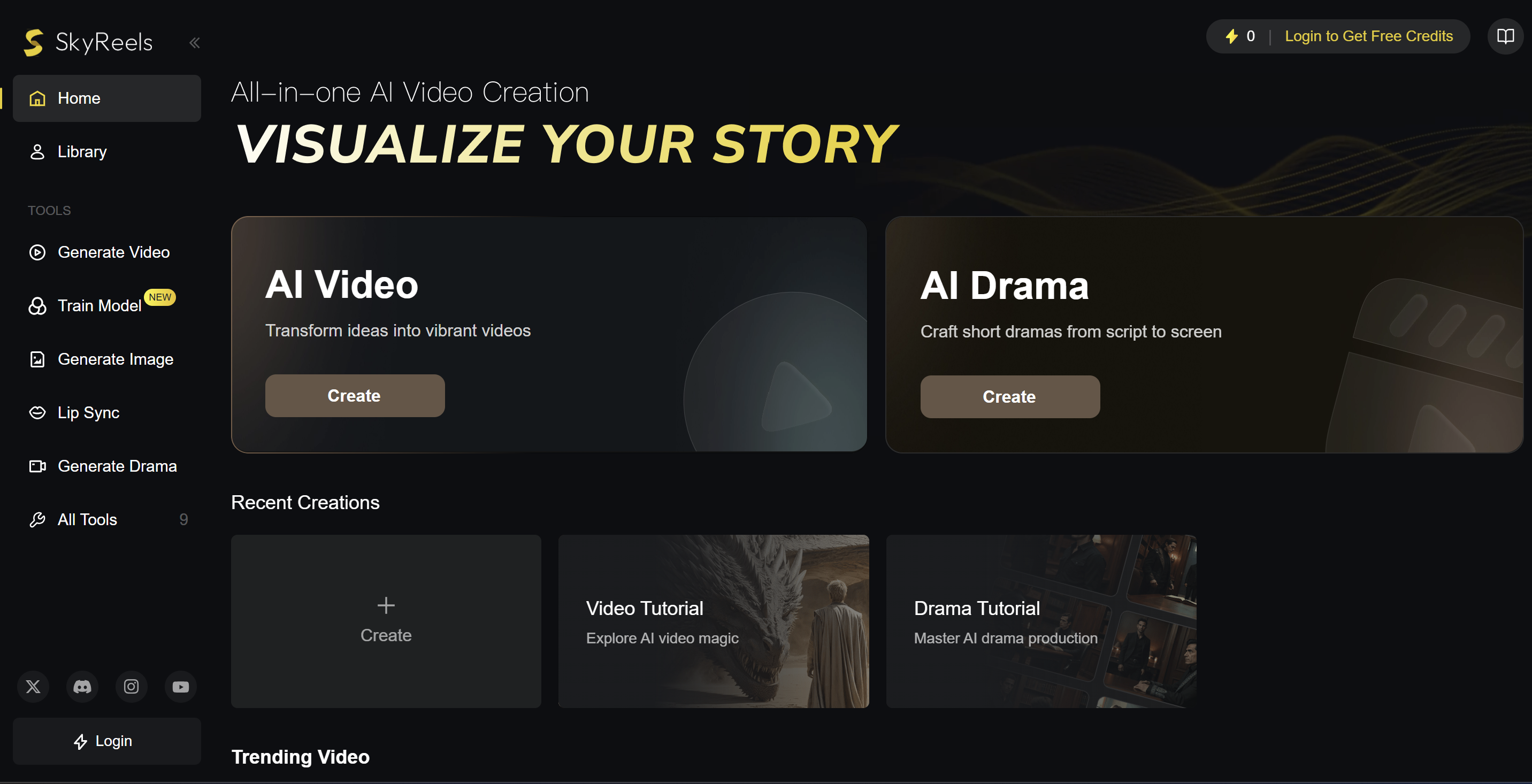Open the Generate Video tool
The width and height of the screenshot is (1532, 784).
[x=107, y=252]
